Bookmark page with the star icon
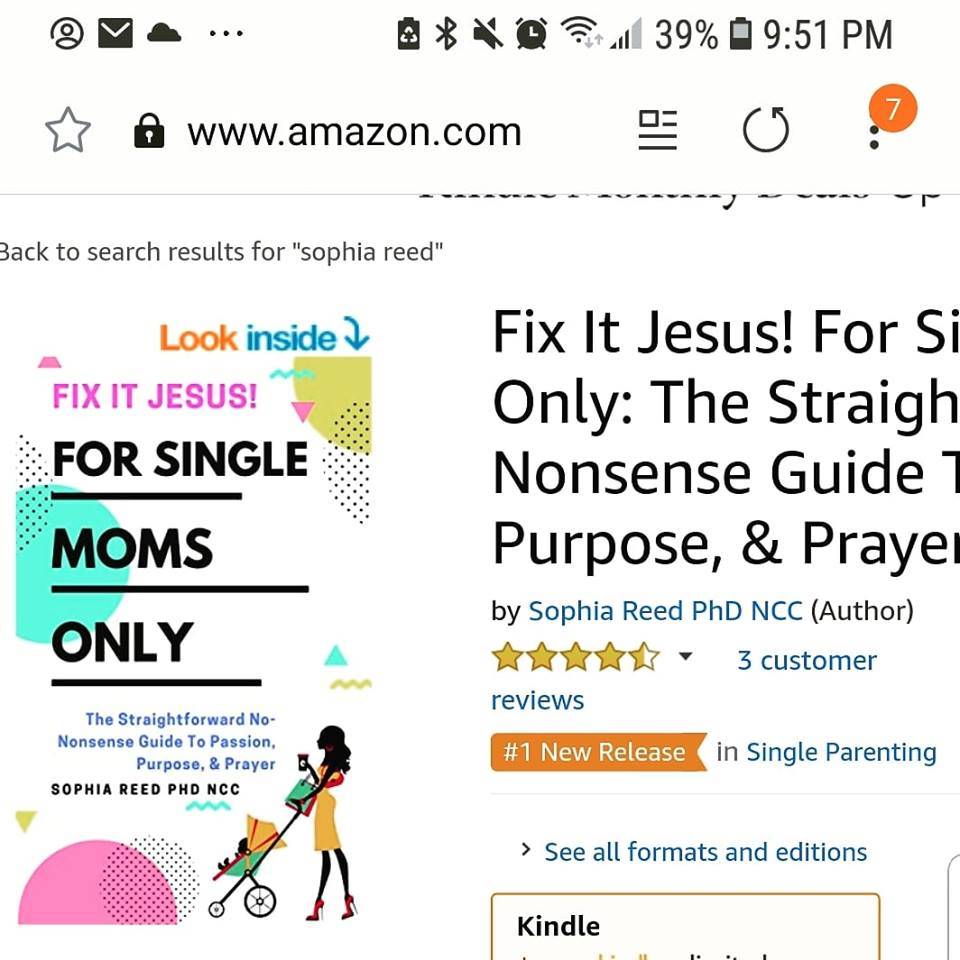The image size is (960, 960). pos(68,130)
